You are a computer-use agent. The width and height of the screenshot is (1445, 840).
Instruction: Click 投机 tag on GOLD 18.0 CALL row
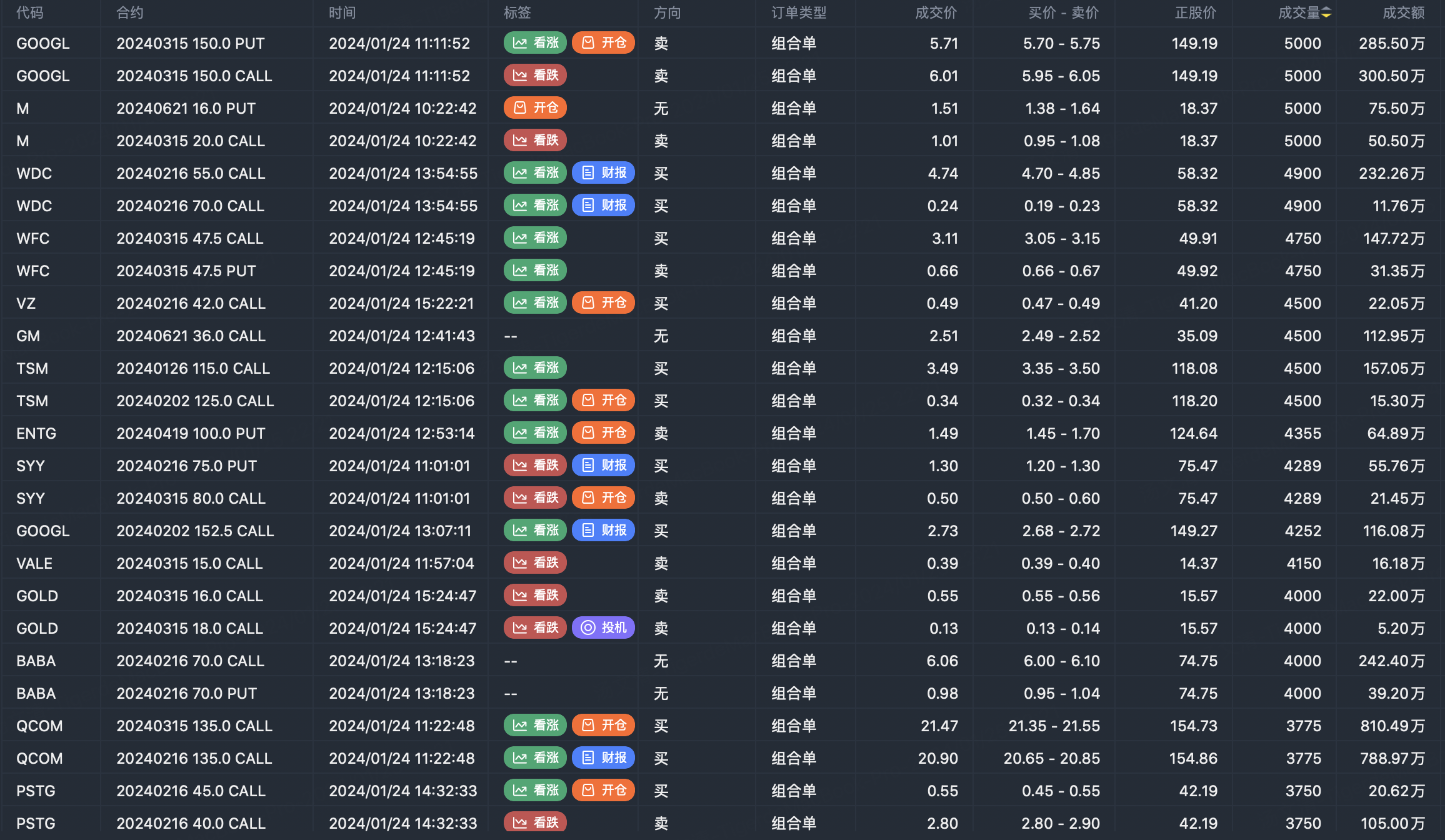(603, 628)
